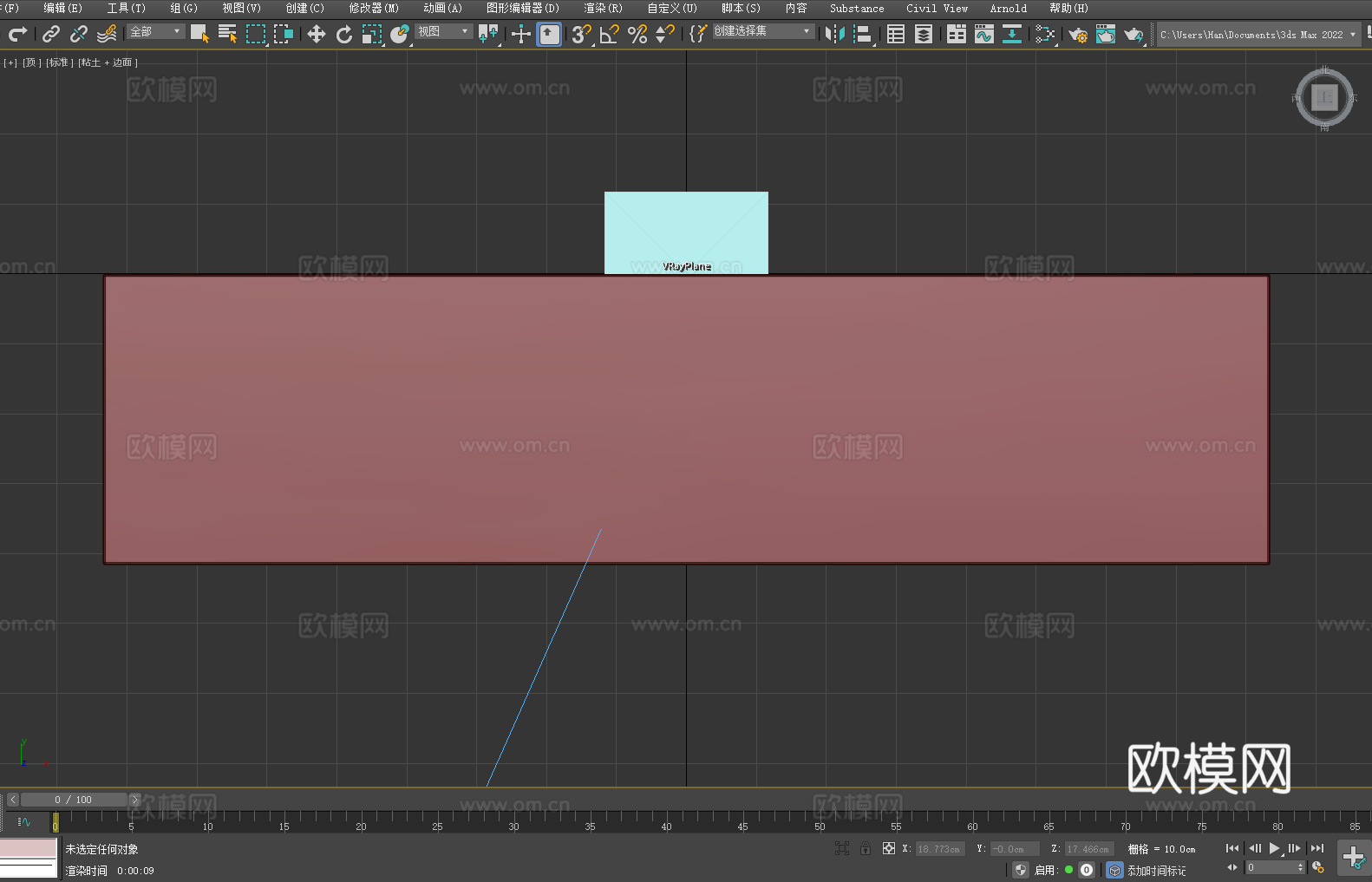Image resolution: width=1372 pixels, height=882 pixels.
Task: Open 视图(V) menu
Action: click(x=241, y=9)
